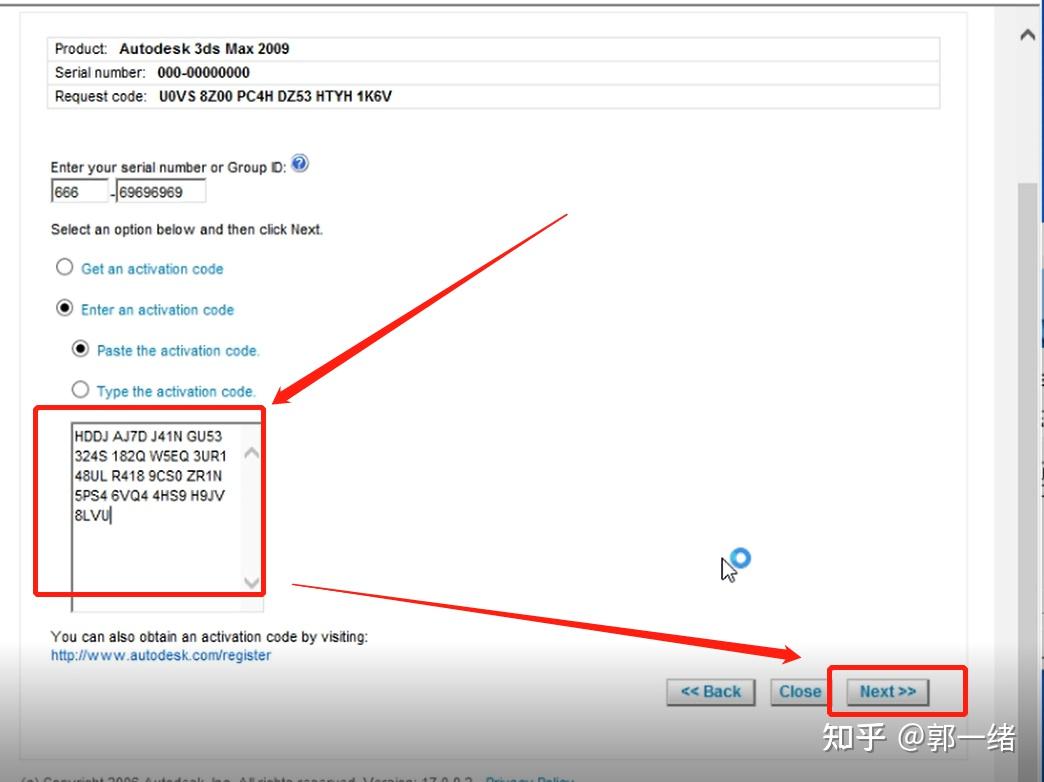Click serial number value 000-00000000
The width and height of the screenshot is (1044, 782).
pos(204,73)
